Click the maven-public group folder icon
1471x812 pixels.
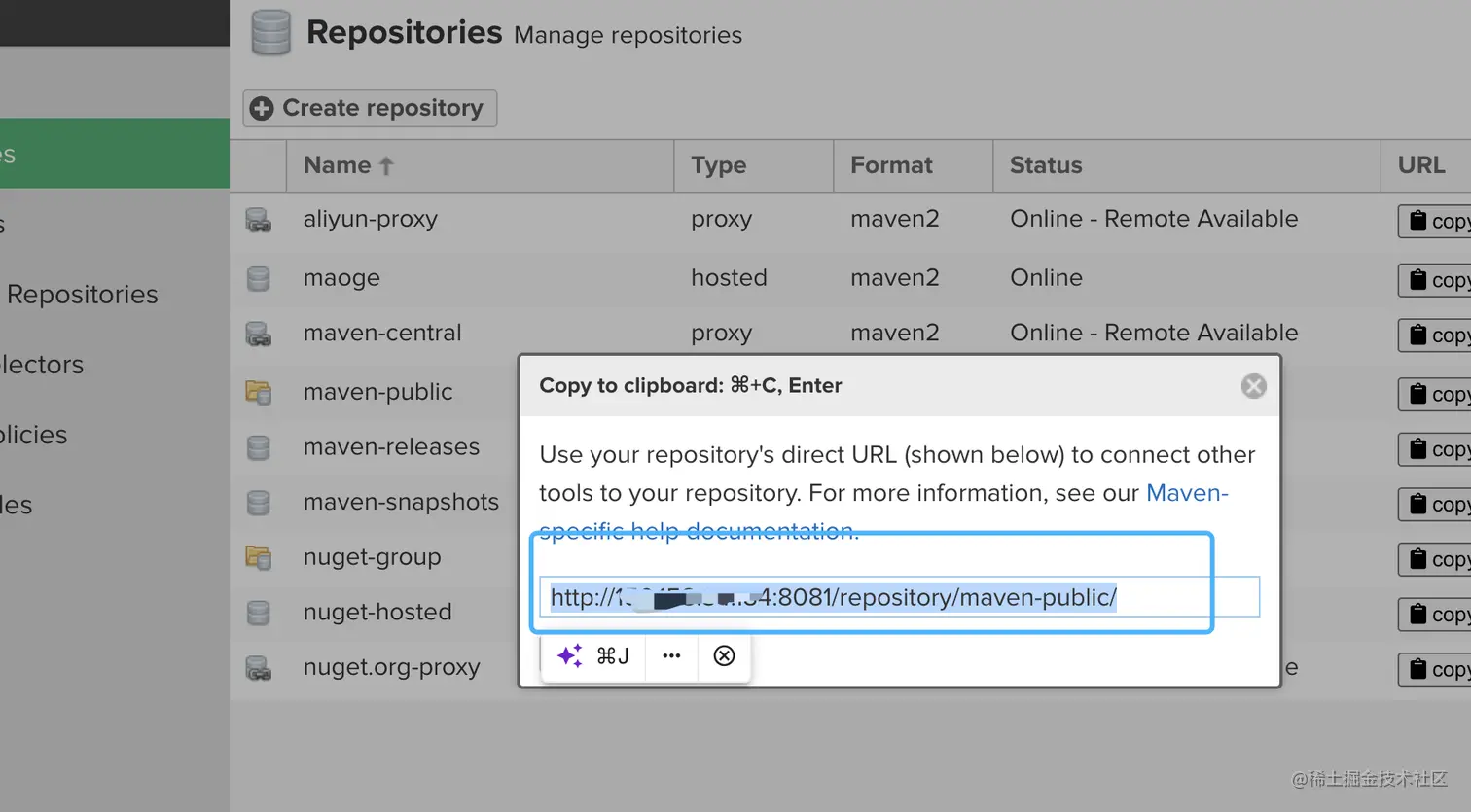[x=259, y=393]
